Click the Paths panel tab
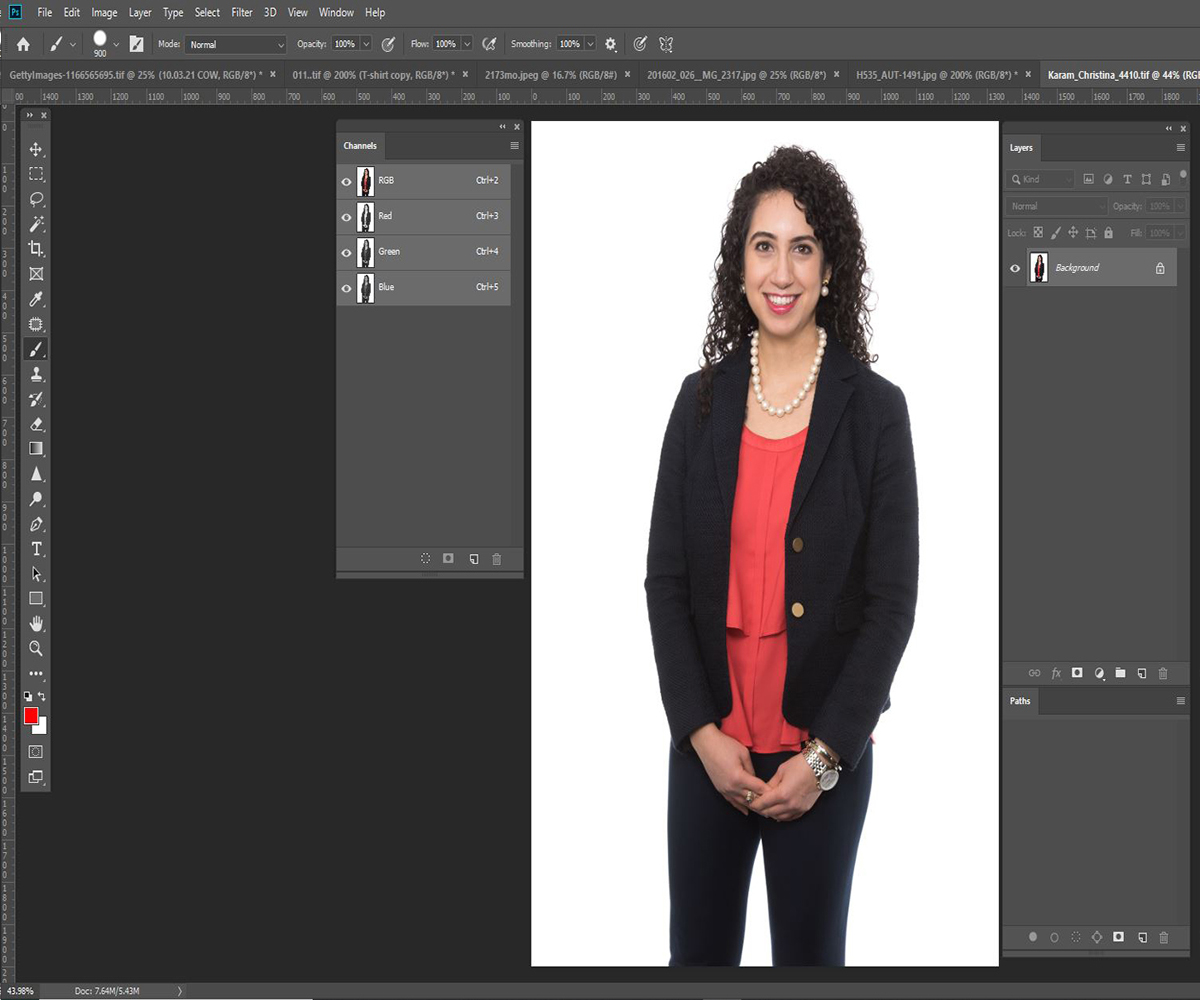1200x1000 pixels. 1020,701
